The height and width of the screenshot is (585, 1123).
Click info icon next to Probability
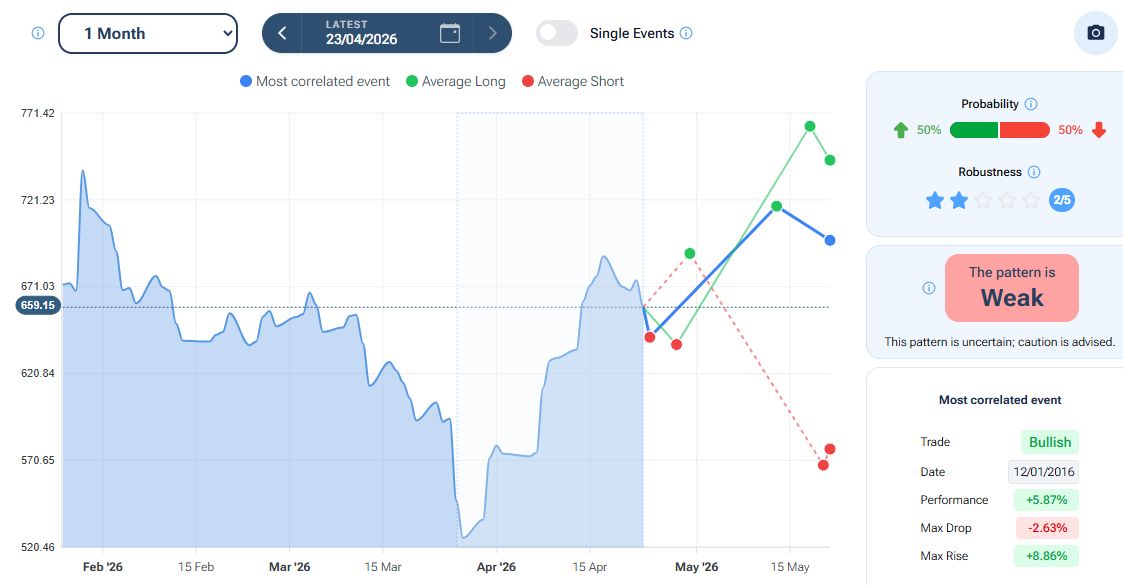point(1031,104)
